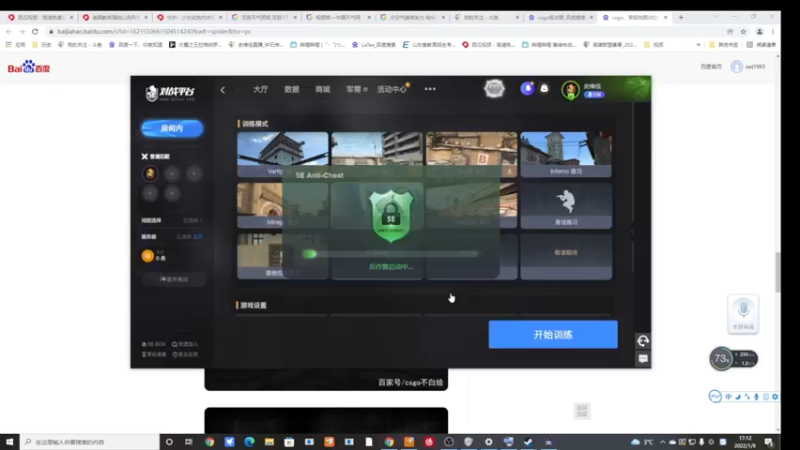Select the Inferno 练习 map
The height and width of the screenshot is (450, 800).
click(x=566, y=155)
